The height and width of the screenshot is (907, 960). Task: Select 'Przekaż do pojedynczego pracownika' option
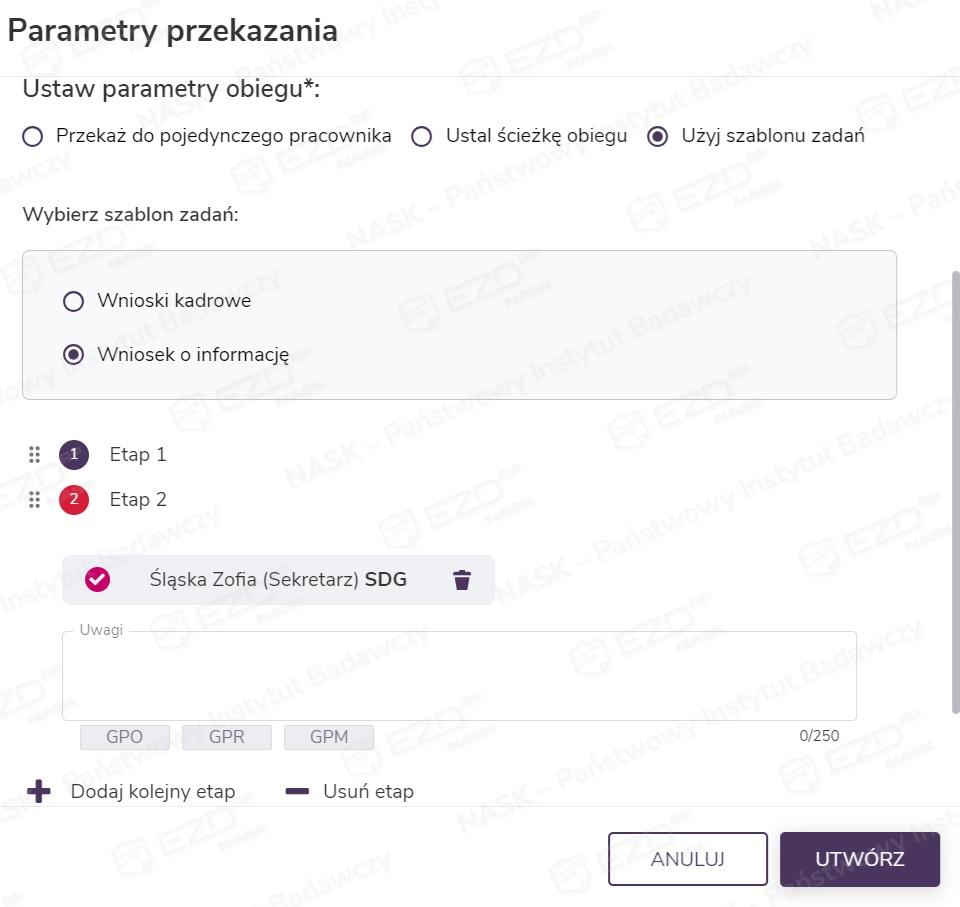pos(33,137)
